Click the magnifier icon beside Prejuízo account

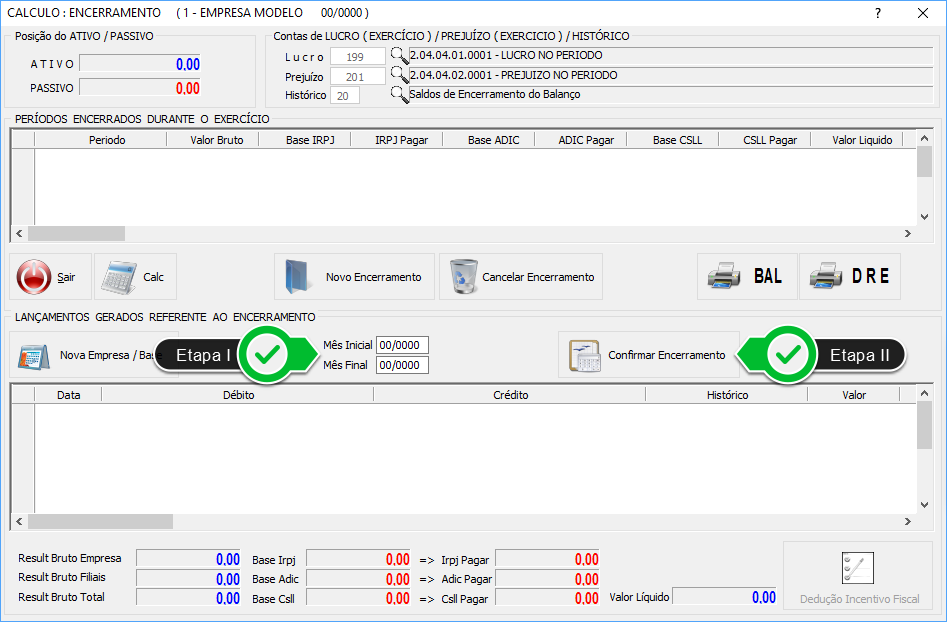(x=399, y=75)
